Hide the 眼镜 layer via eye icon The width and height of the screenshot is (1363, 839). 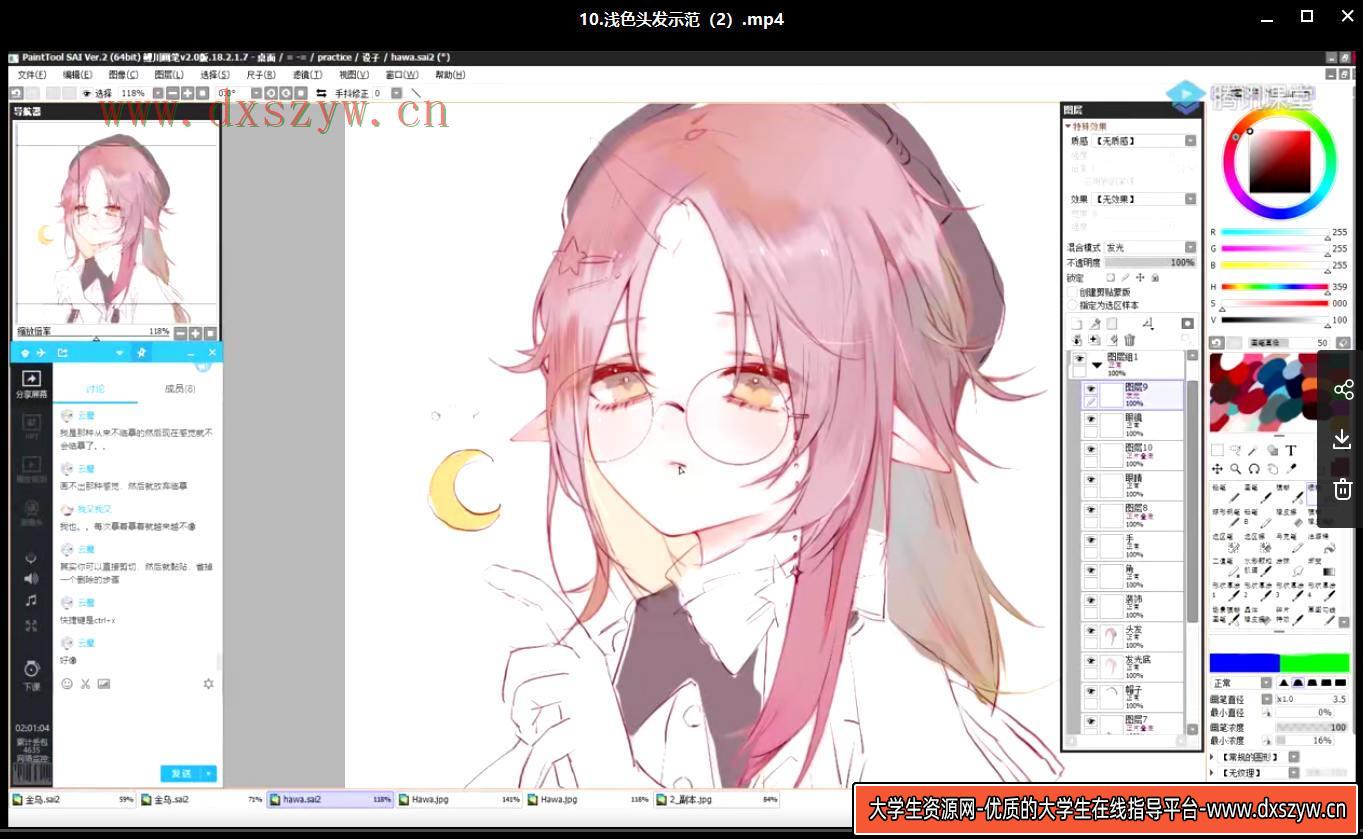click(1091, 419)
